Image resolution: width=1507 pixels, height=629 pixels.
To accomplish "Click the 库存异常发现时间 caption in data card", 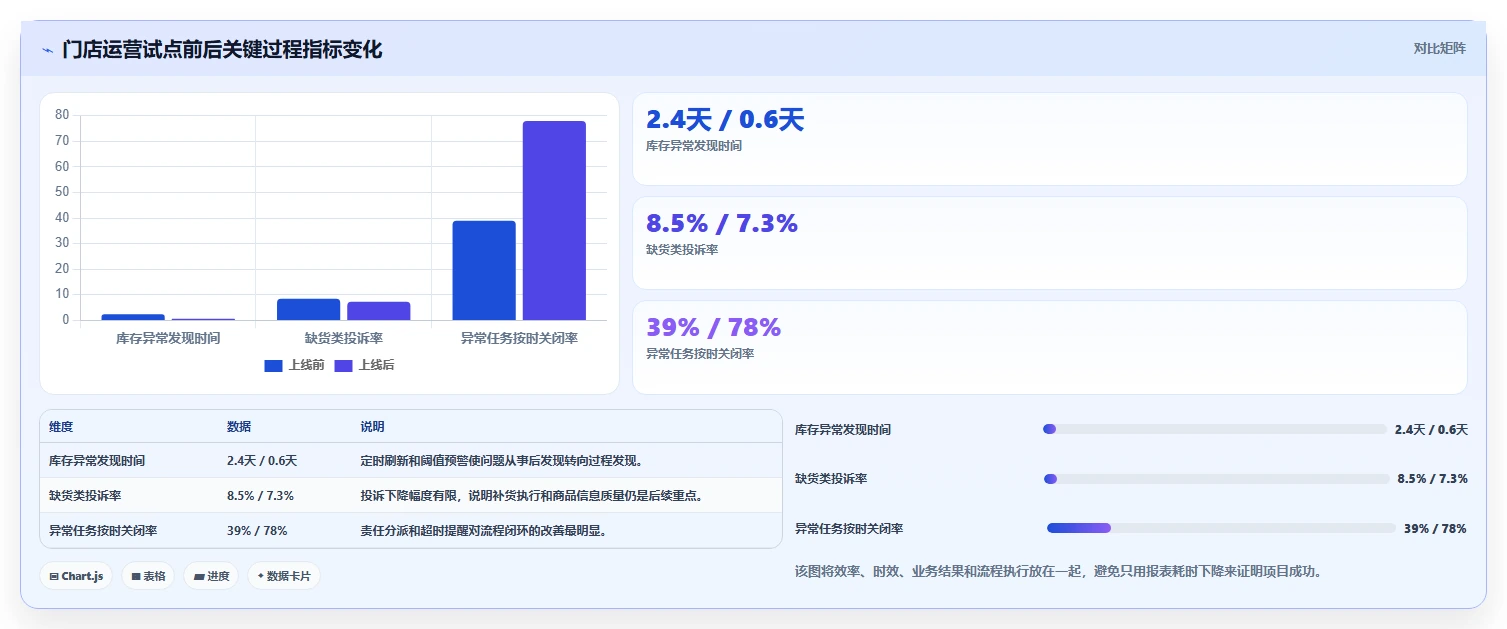I will click(694, 146).
